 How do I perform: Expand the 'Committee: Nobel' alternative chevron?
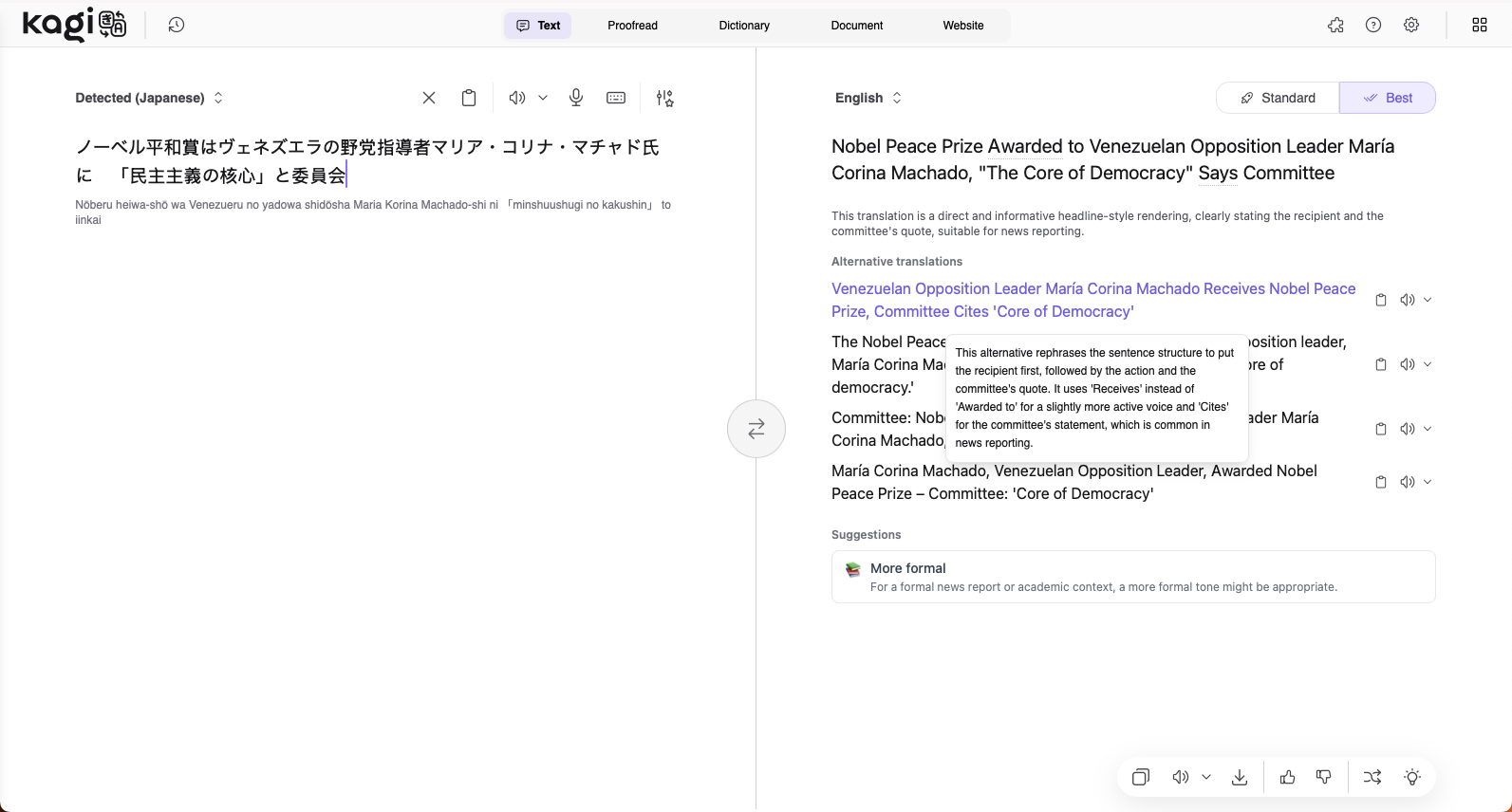coord(1428,429)
